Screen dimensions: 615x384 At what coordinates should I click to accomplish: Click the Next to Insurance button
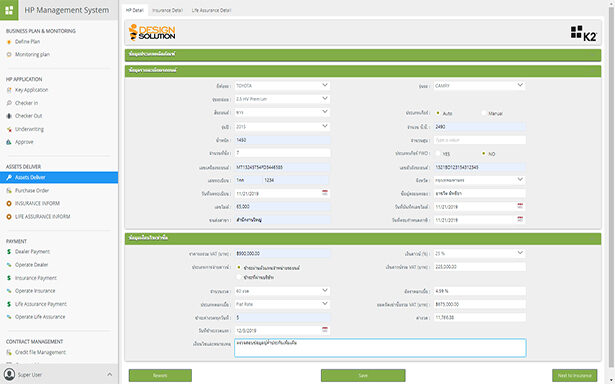click(575, 375)
